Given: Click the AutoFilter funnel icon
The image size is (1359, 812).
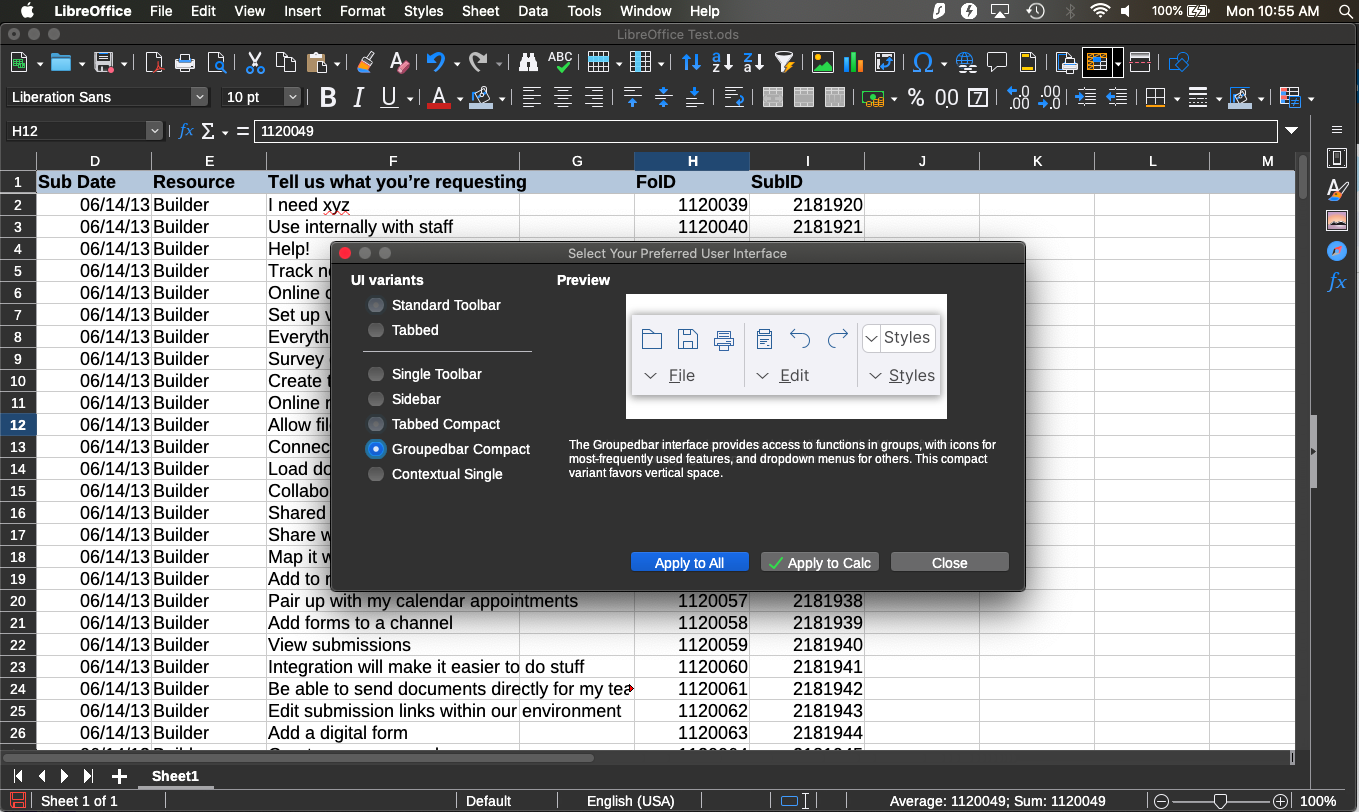Looking at the screenshot, I should 785,63.
